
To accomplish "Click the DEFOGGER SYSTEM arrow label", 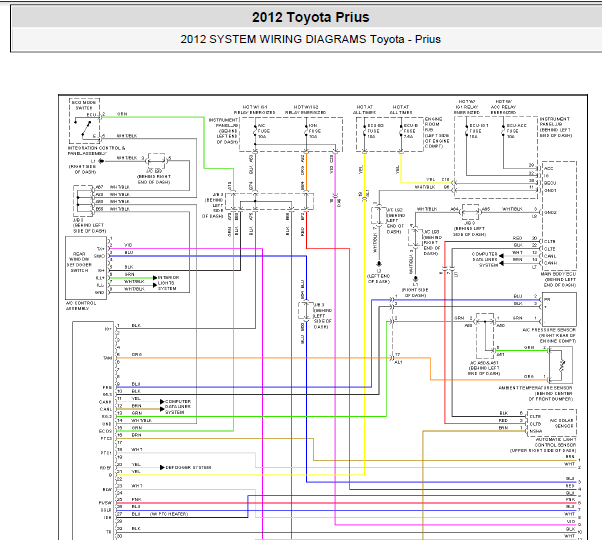I will click(x=188, y=467).
